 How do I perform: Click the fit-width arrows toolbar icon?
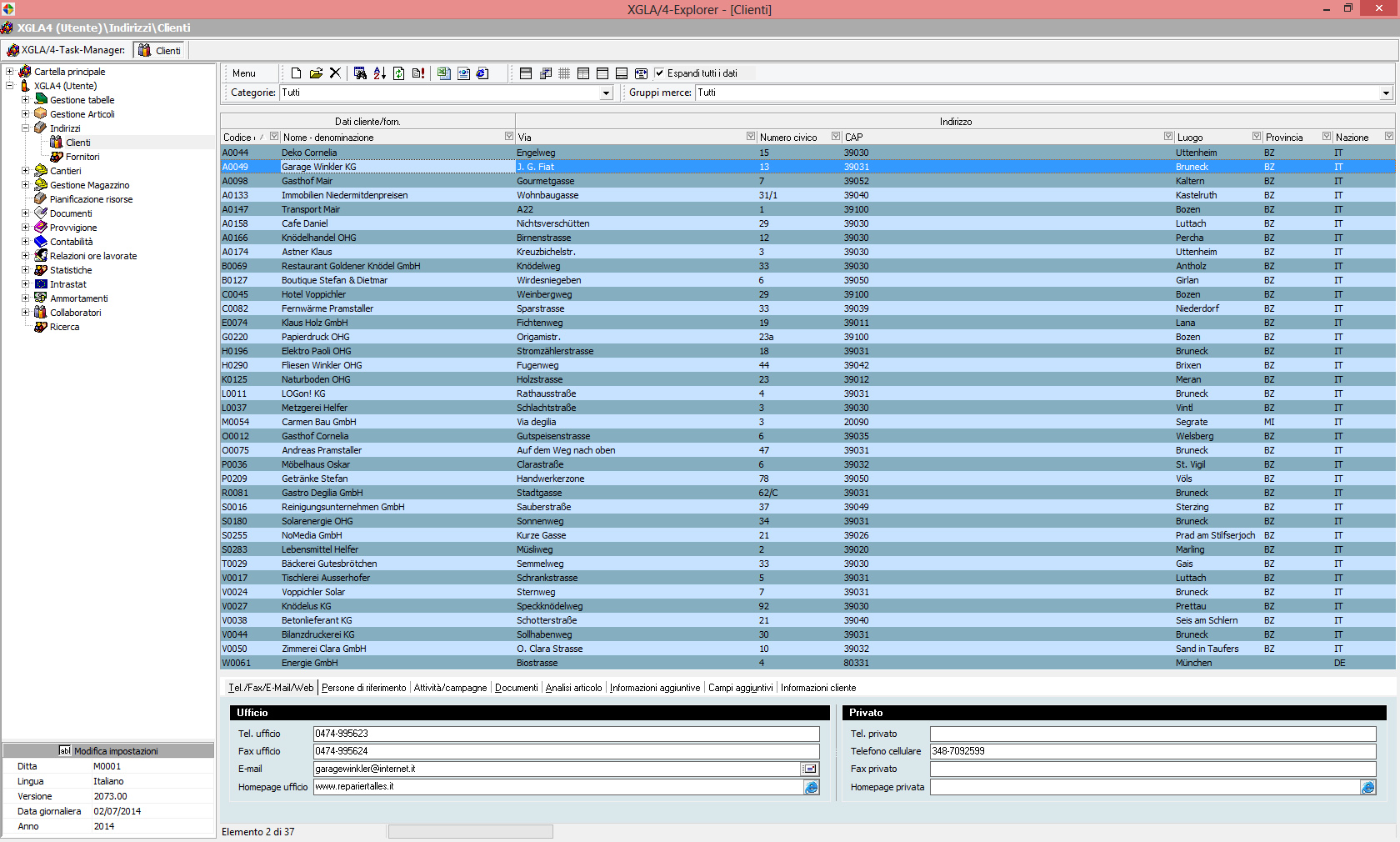[641, 73]
